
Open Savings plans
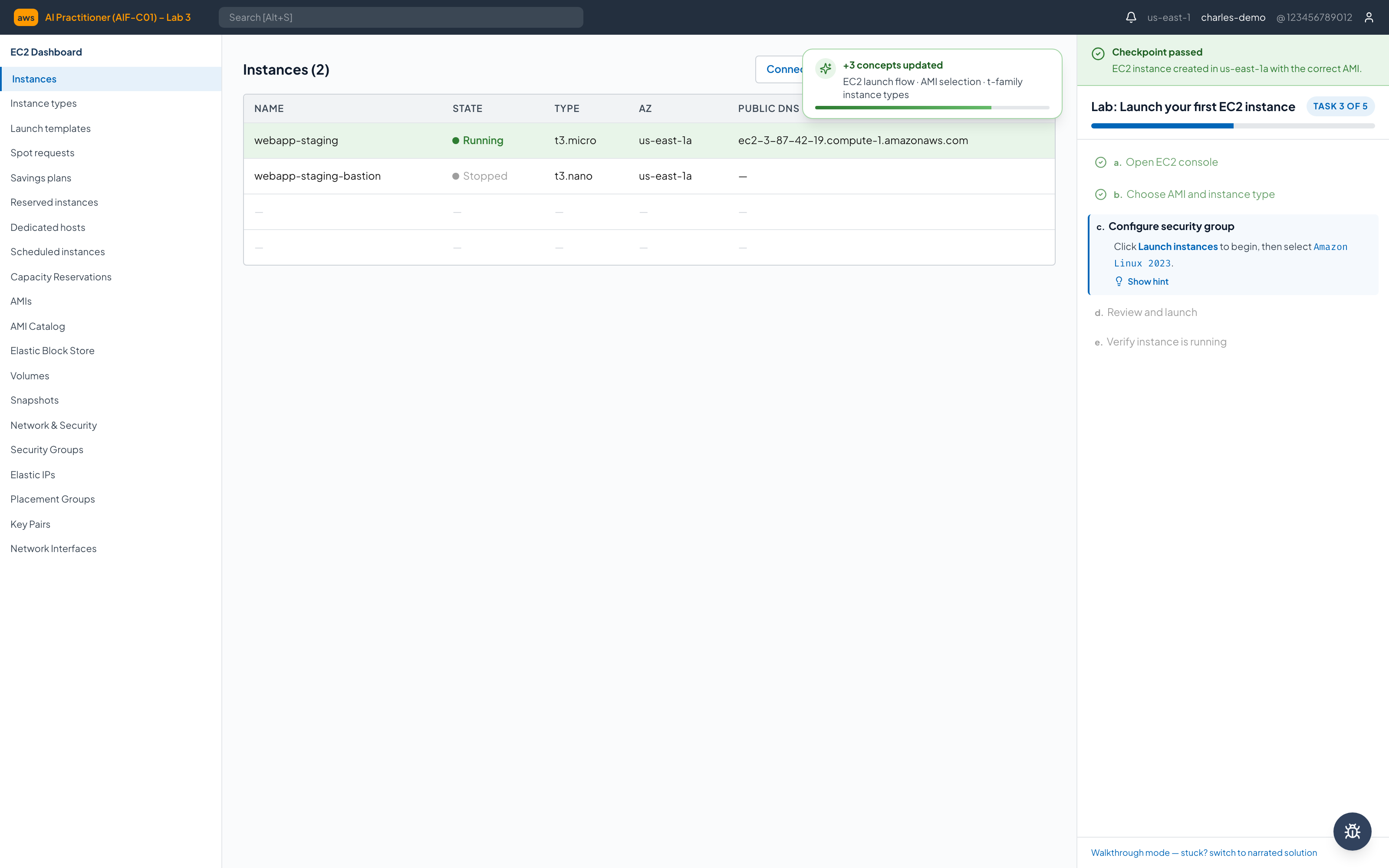click(41, 178)
